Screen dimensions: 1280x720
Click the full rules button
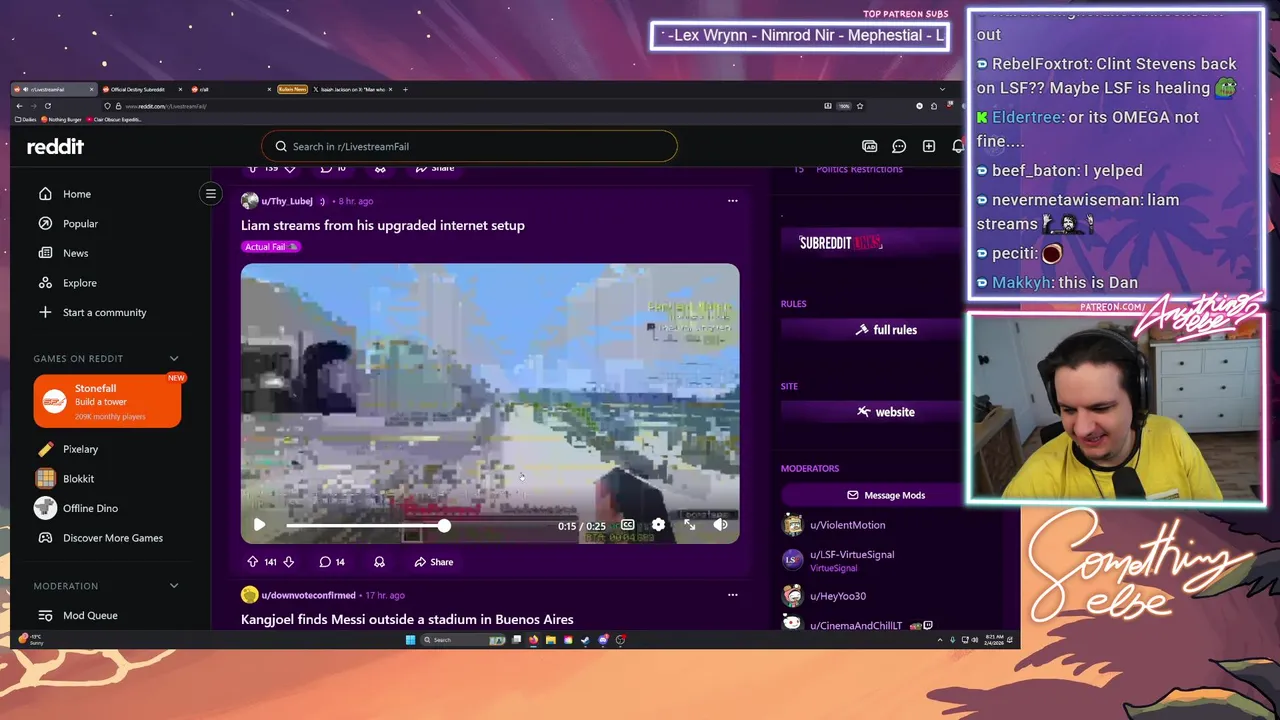pos(886,330)
